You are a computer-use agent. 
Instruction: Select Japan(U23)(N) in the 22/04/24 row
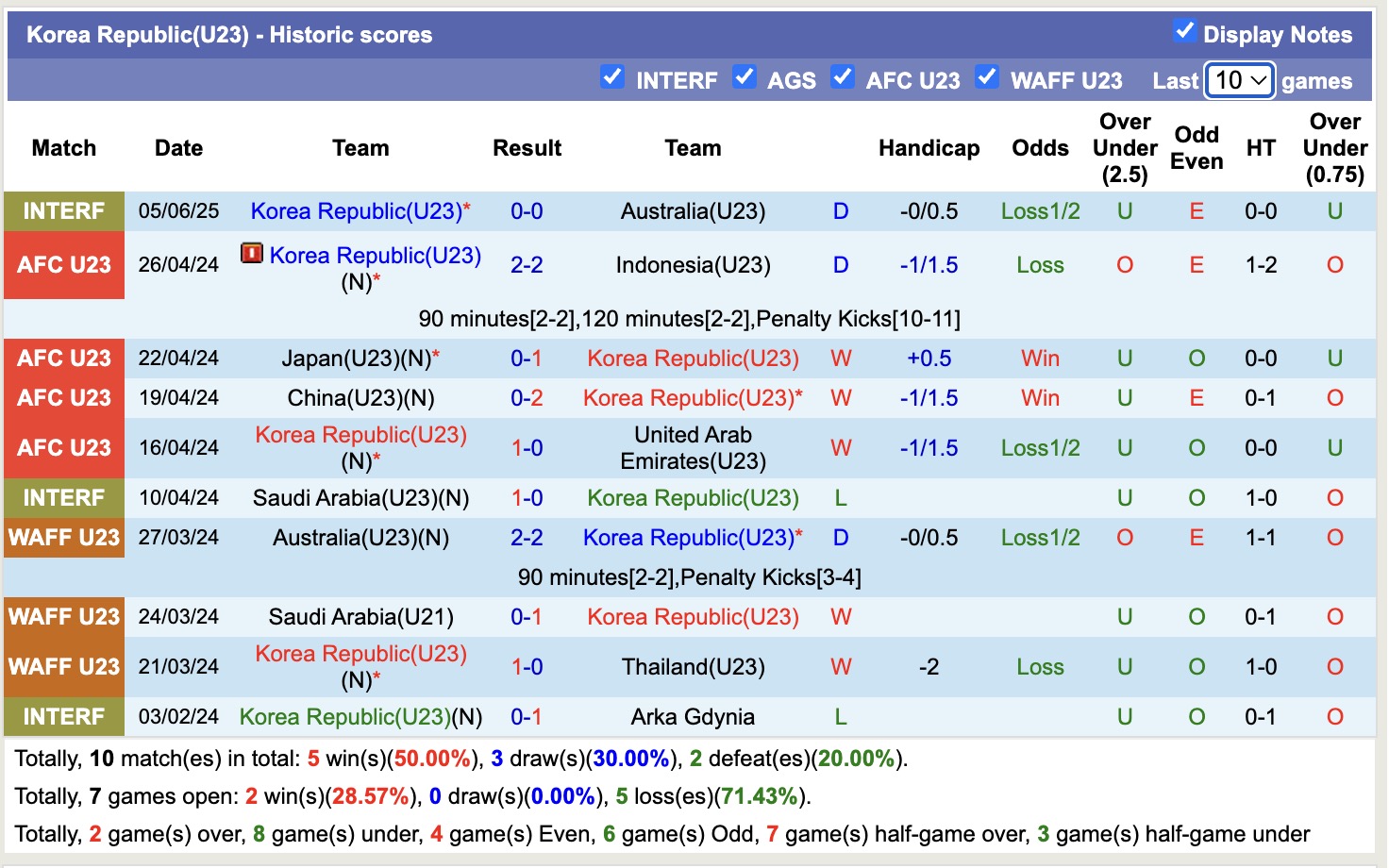point(356,359)
